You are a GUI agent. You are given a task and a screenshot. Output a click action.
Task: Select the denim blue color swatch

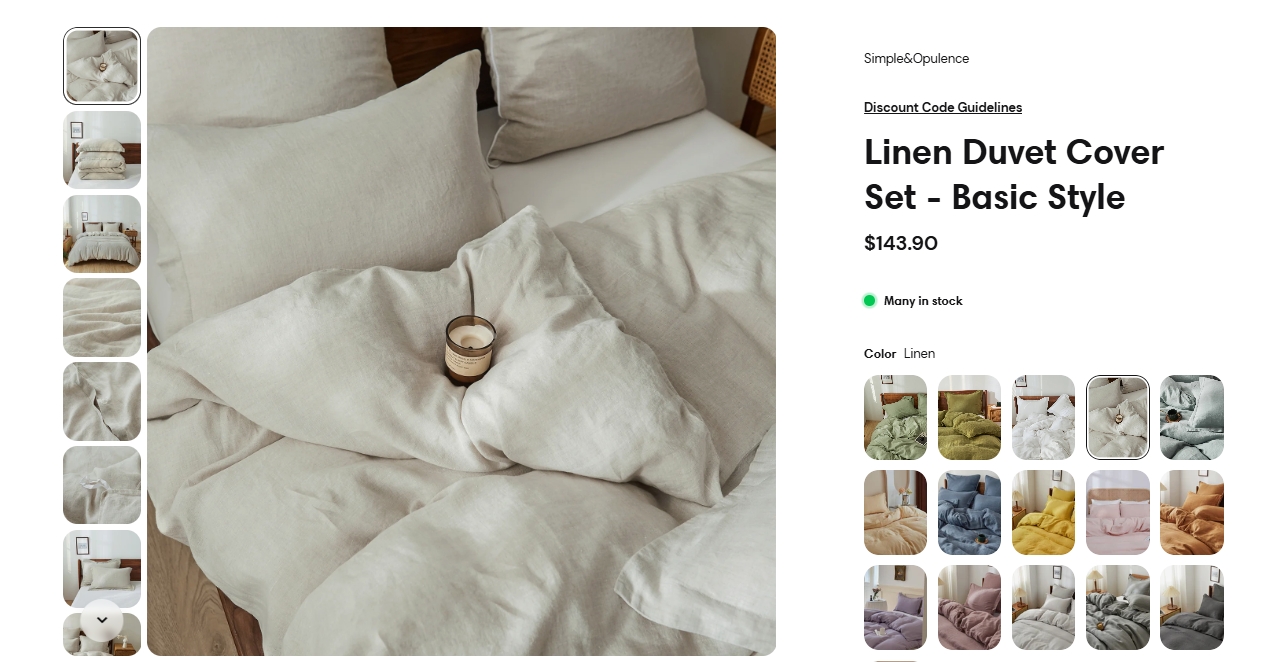coord(970,512)
